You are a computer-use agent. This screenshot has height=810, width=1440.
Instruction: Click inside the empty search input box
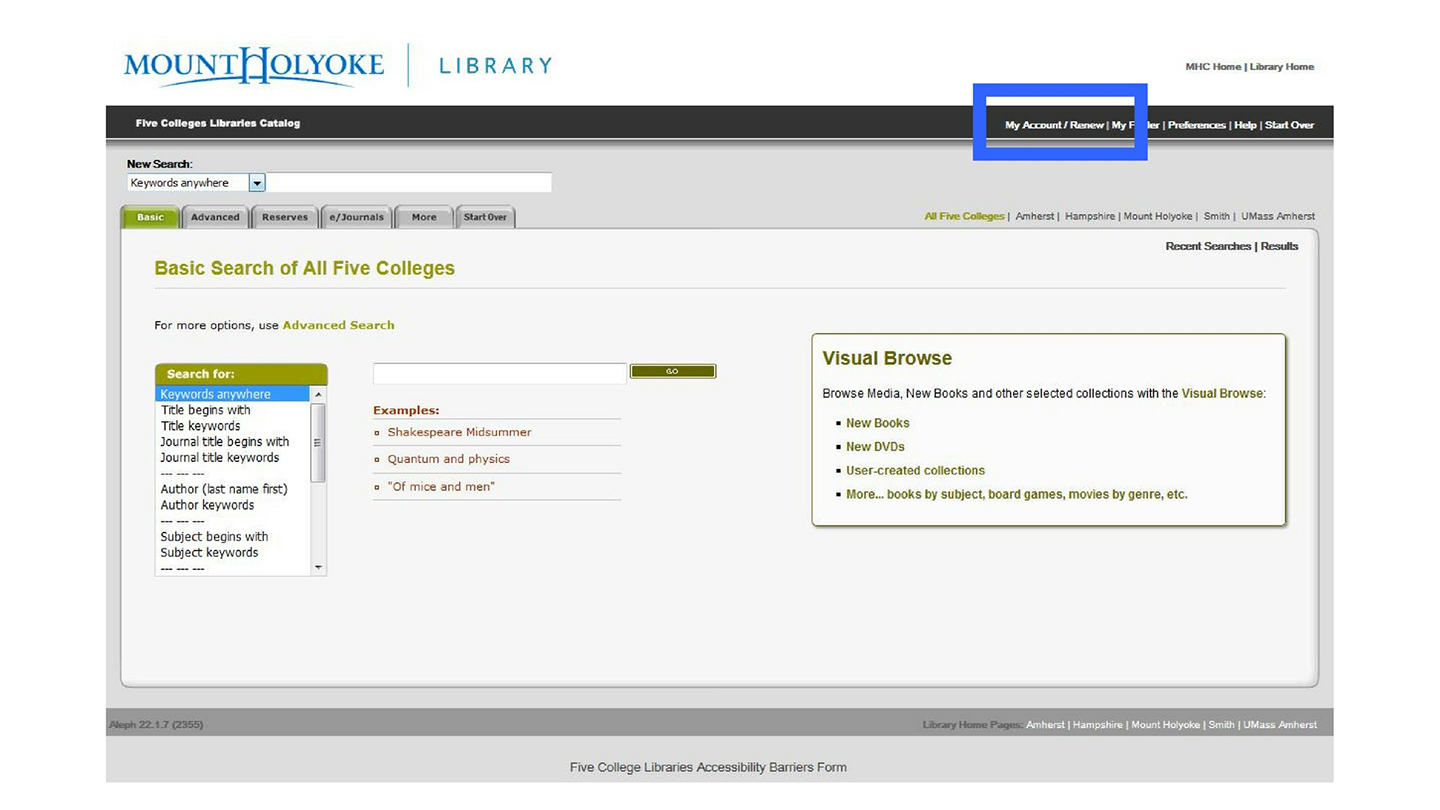click(498, 372)
